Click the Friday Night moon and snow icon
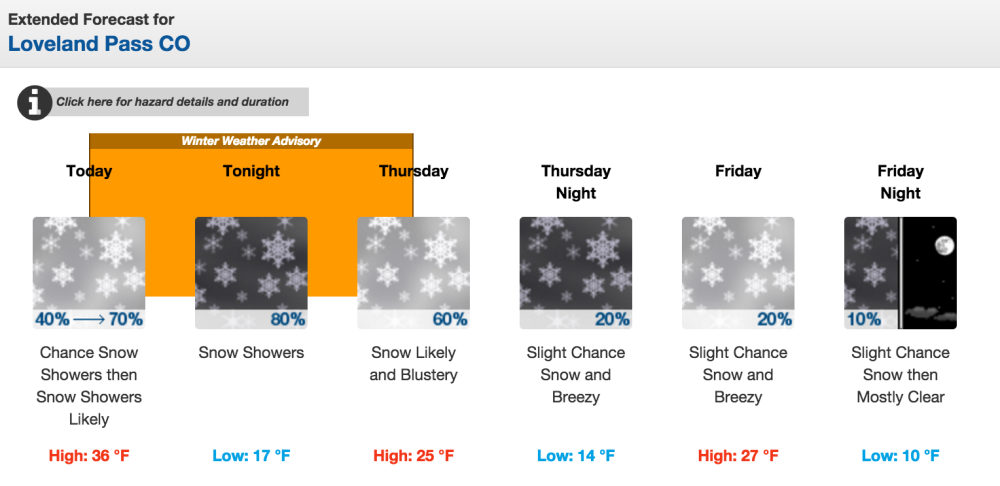Screen dimensions: 1000x486 pos(901,273)
